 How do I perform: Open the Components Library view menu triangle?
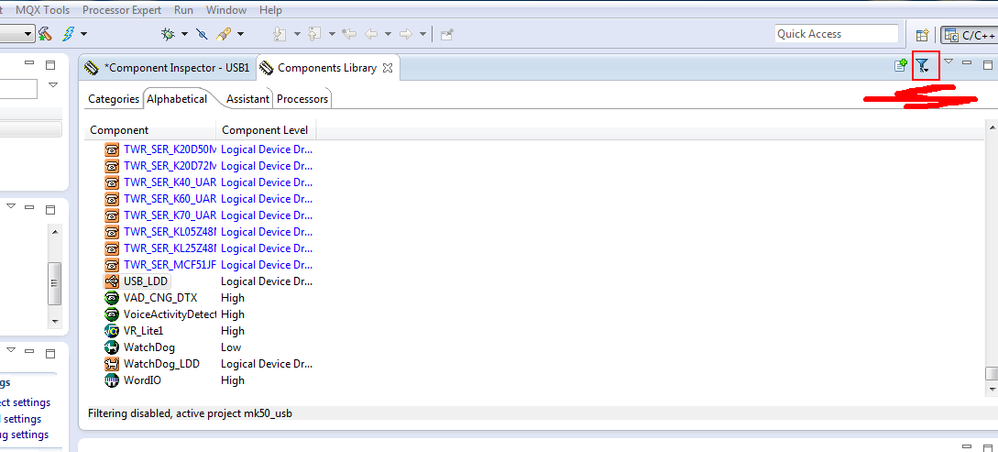coord(948,62)
